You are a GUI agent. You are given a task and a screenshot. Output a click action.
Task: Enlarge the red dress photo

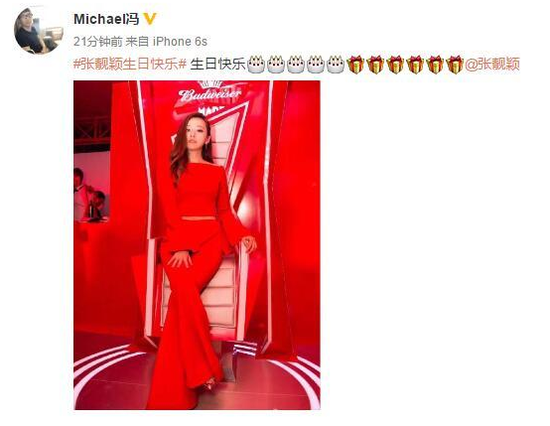197,245
